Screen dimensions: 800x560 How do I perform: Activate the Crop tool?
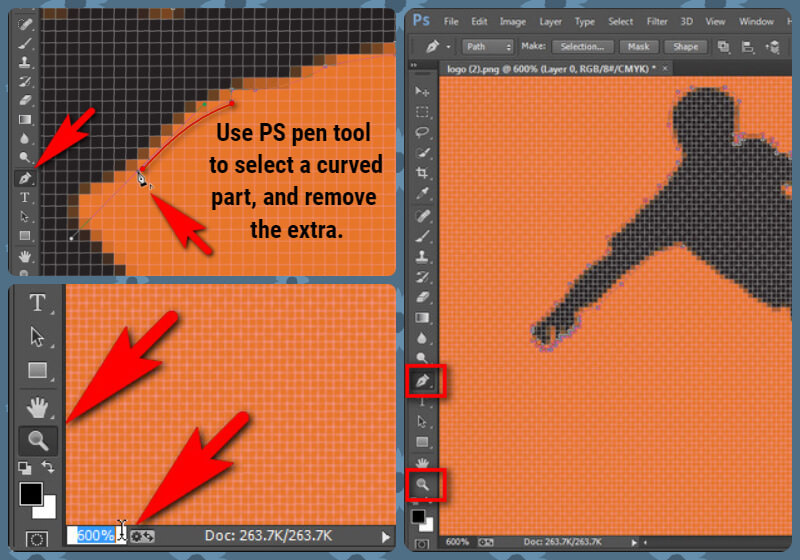(422, 173)
